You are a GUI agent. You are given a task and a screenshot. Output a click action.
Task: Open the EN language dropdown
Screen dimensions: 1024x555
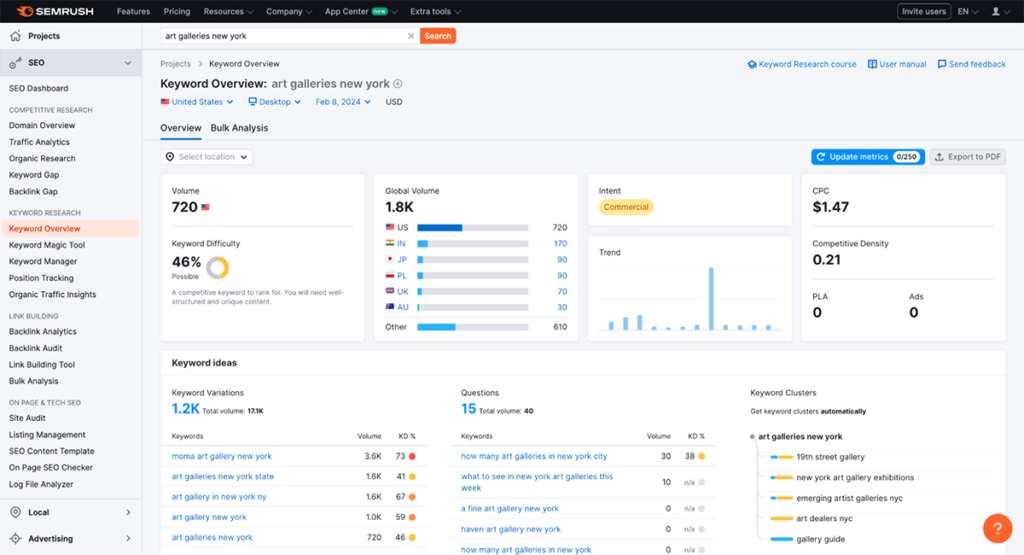(x=968, y=12)
